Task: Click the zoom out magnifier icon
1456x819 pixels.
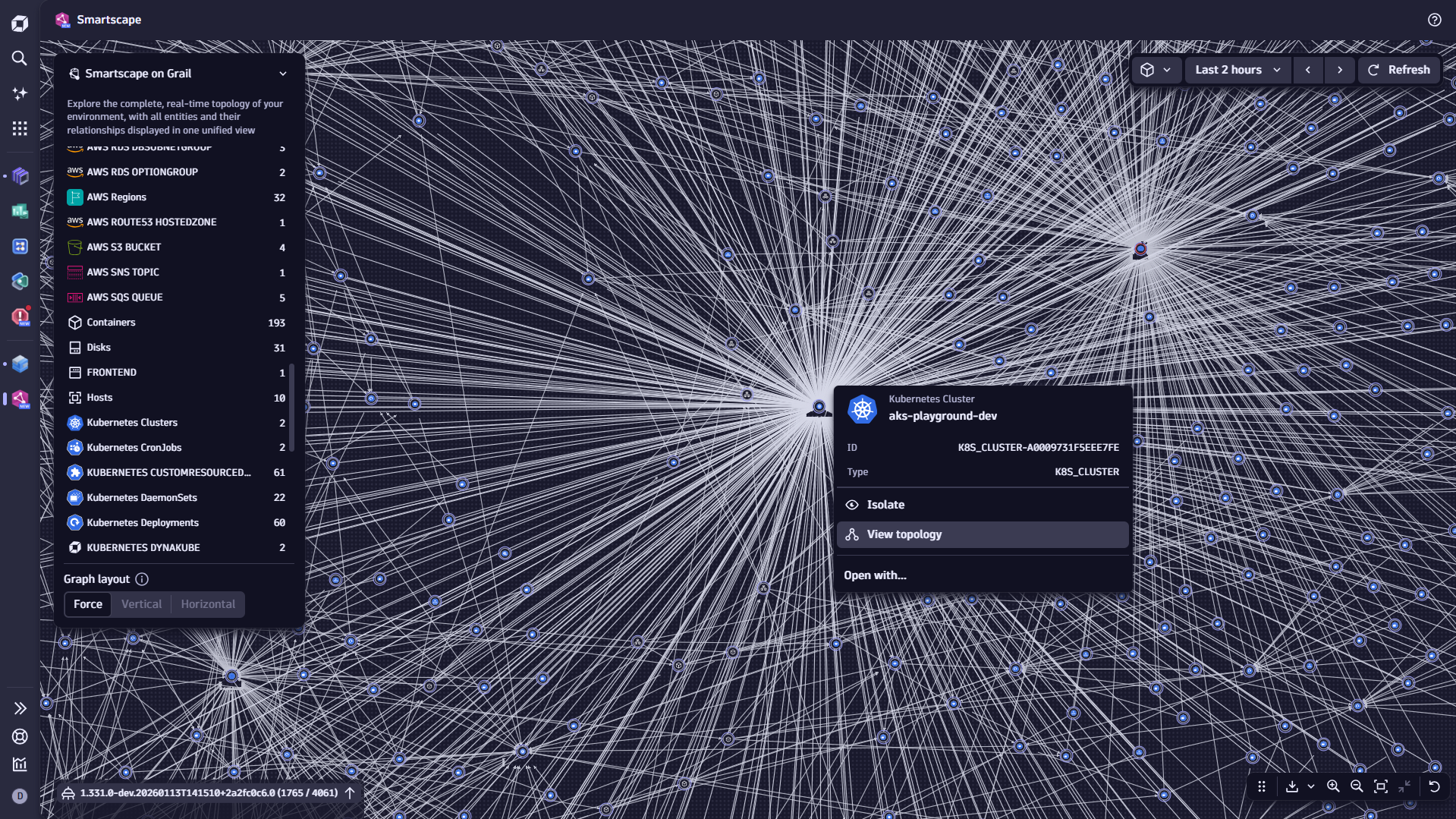Action: coord(1357,786)
